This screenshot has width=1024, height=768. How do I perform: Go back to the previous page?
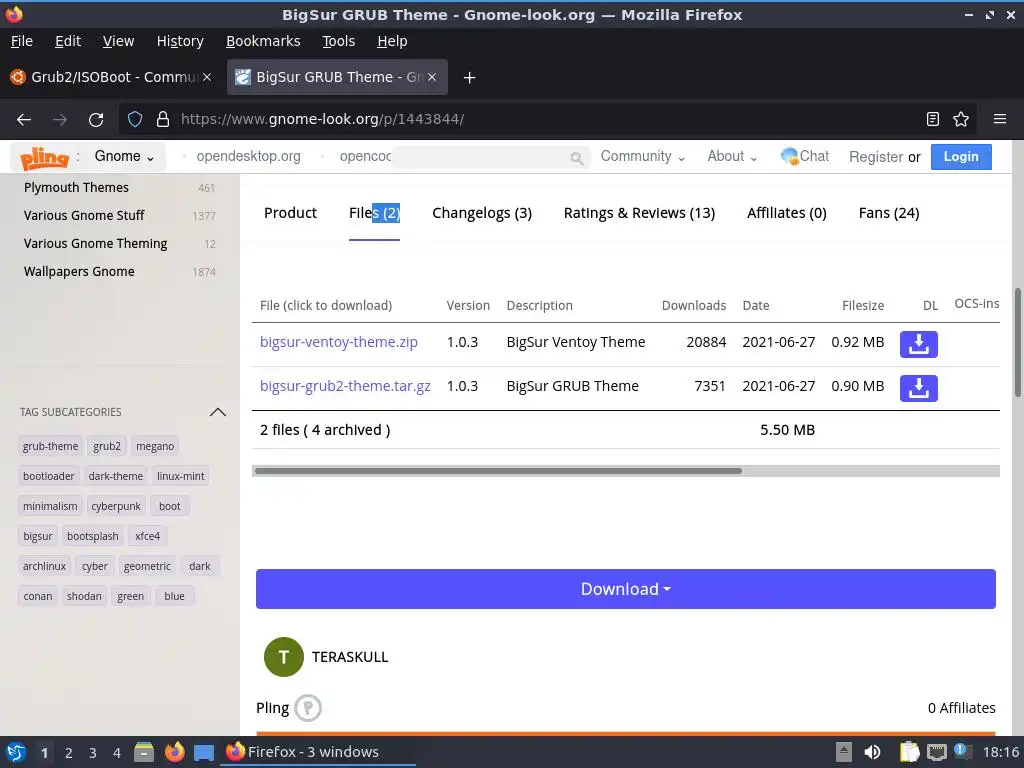click(24, 120)
